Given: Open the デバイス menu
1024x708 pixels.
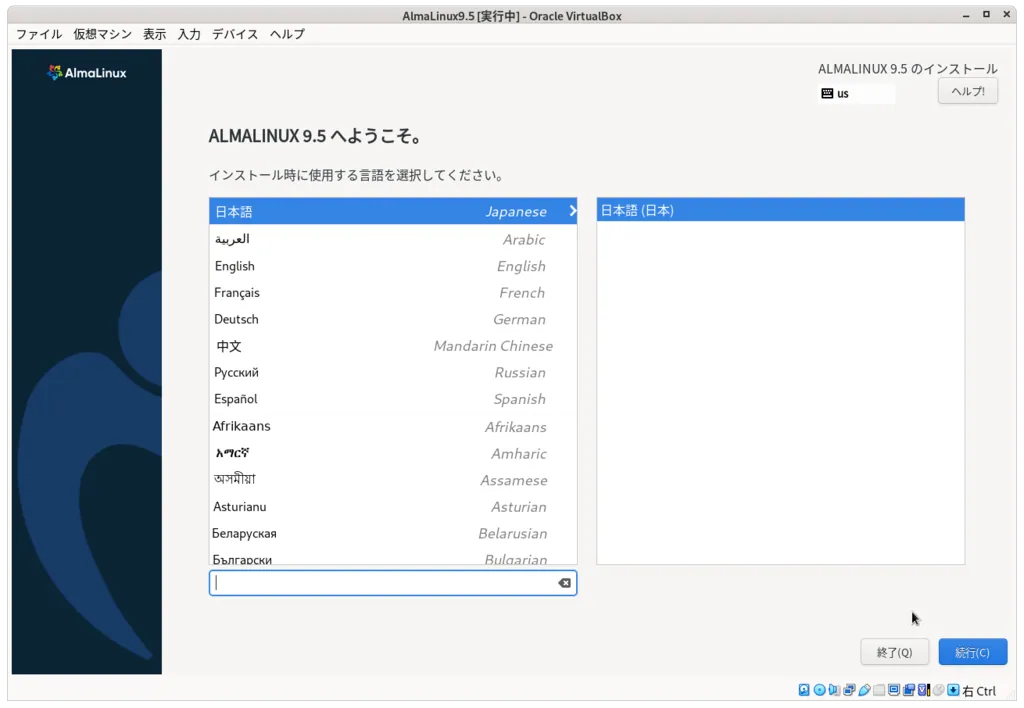Looking at the screenshot, I should tap(236, 33).
